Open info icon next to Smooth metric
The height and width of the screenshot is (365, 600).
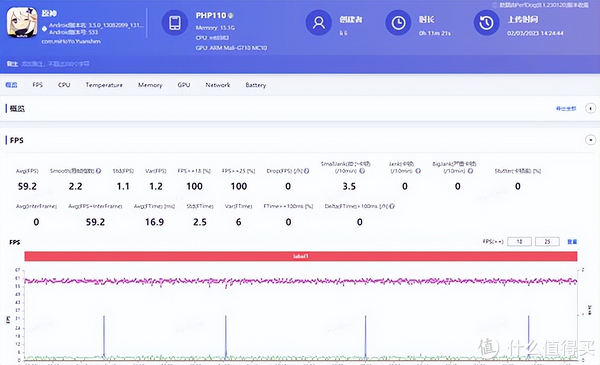tap(98, 171)
